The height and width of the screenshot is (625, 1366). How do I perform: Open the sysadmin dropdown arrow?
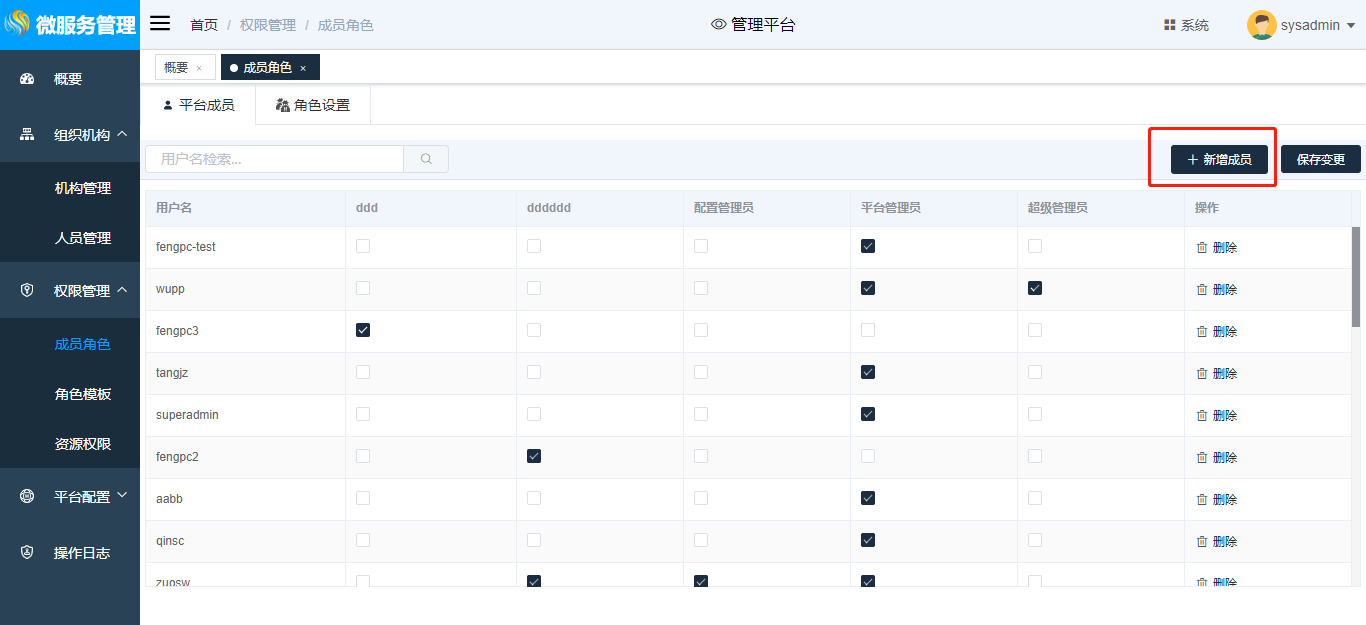[x=1351, y=26]
